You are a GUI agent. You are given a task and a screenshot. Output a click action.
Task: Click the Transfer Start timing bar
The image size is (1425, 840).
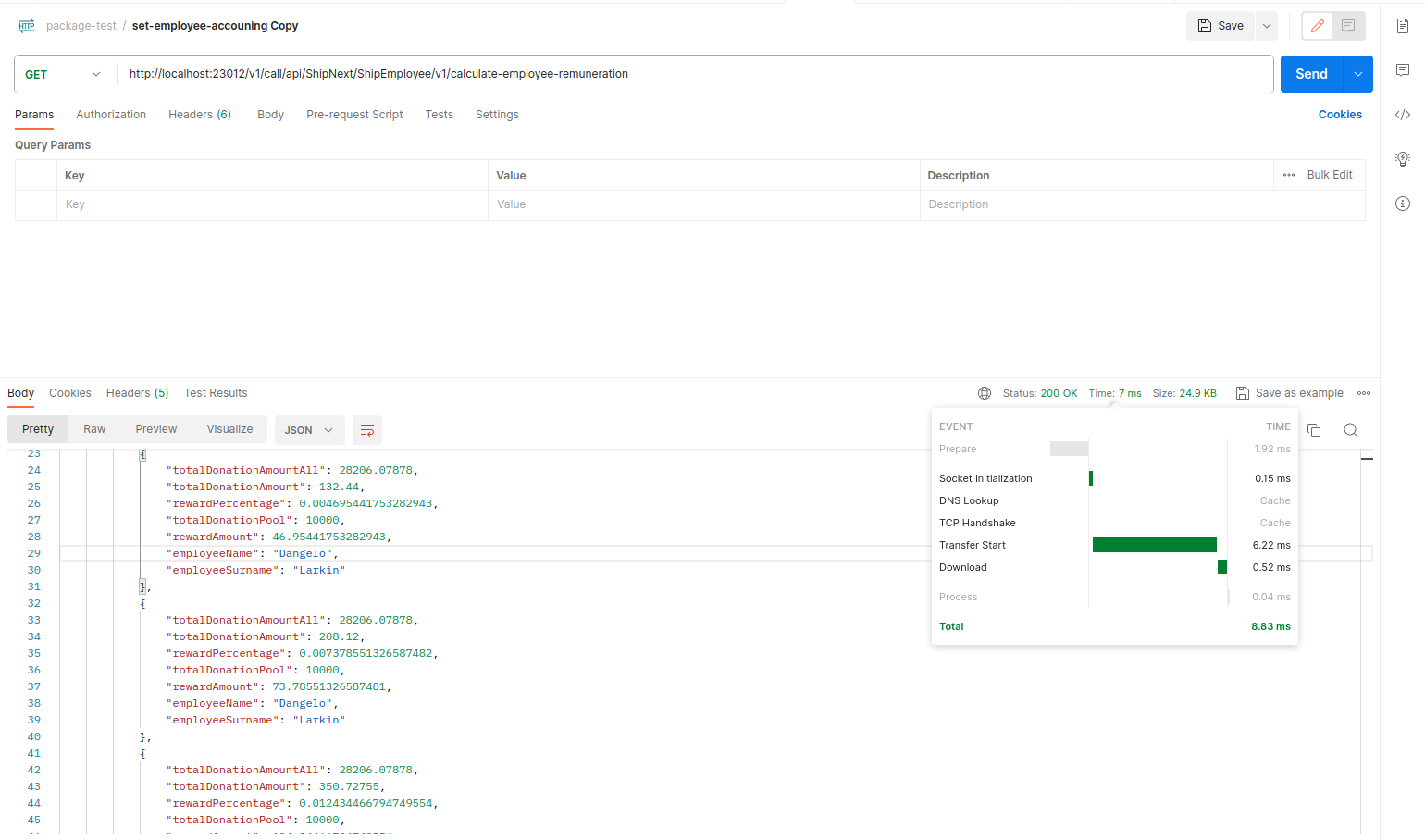coord(1155,545)
